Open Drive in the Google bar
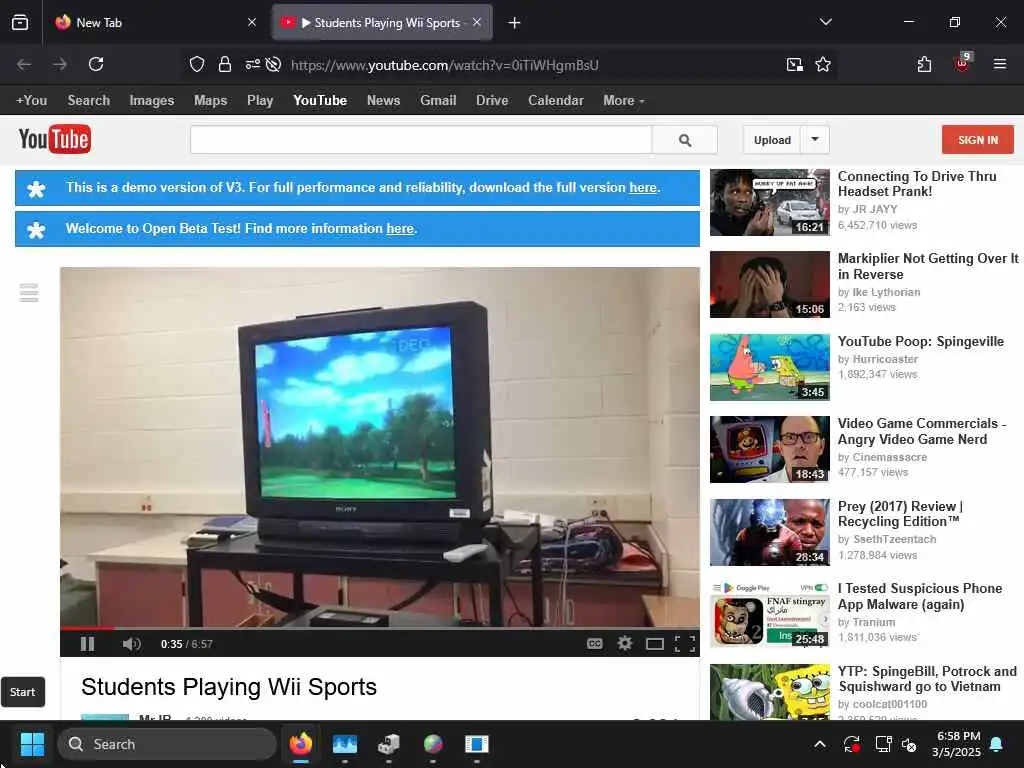Viewport: 1024px width, 768px height. pos(492,101)
